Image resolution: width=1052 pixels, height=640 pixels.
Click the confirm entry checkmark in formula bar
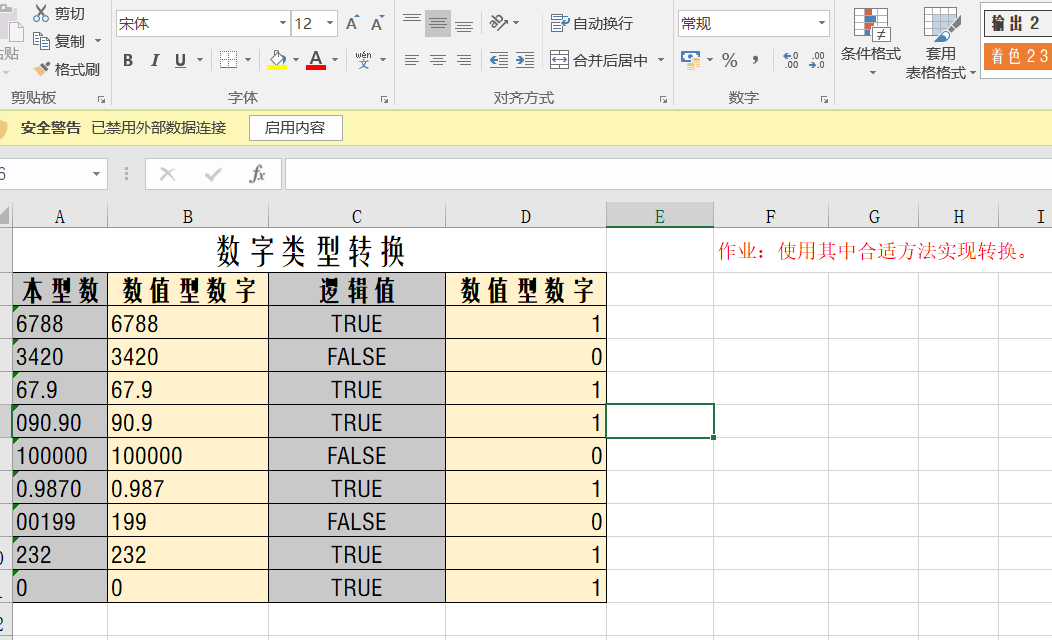tap(213, 174)
